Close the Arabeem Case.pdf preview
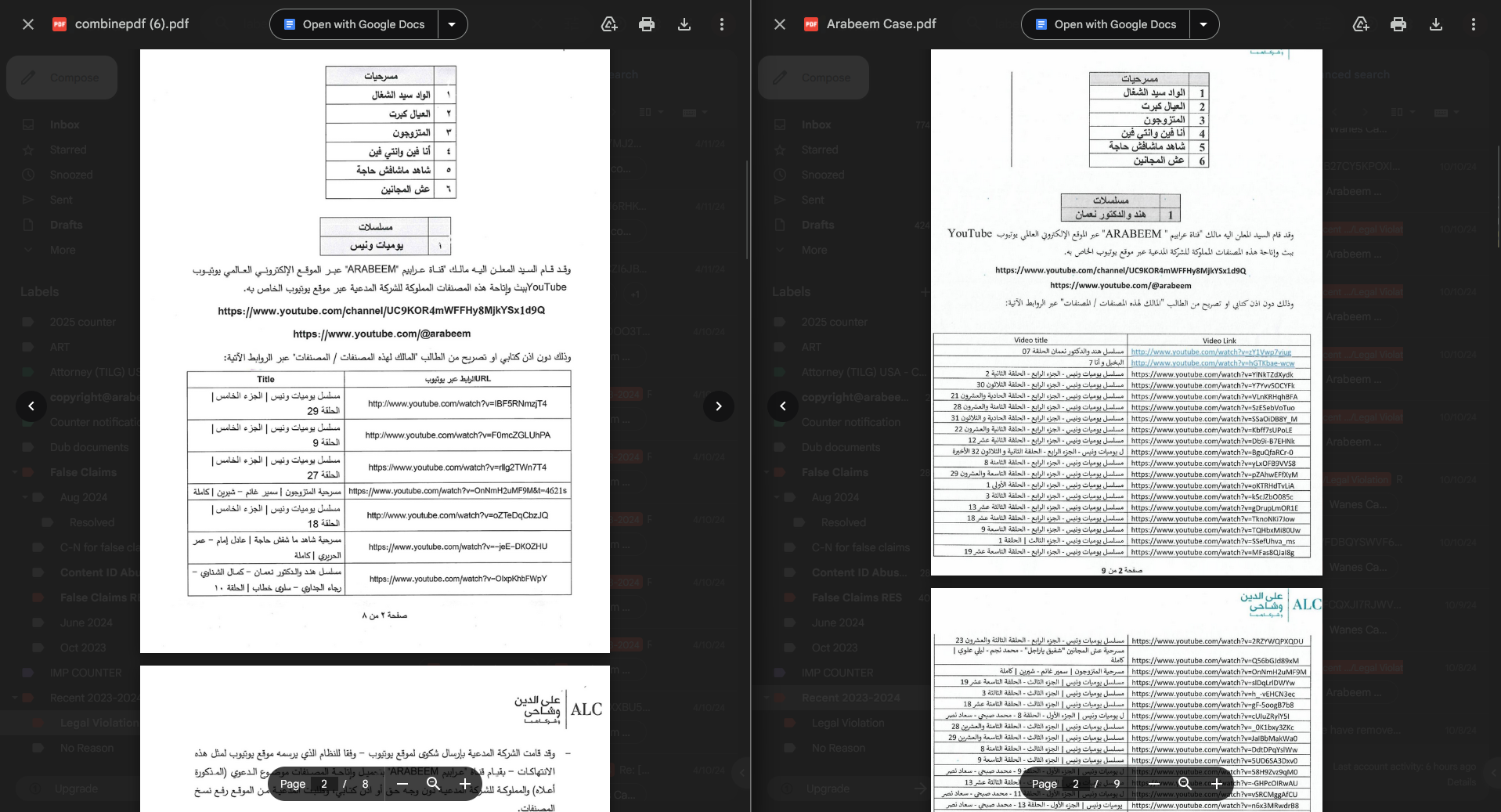Screen dimensions: 1501x812 (780, 24)
